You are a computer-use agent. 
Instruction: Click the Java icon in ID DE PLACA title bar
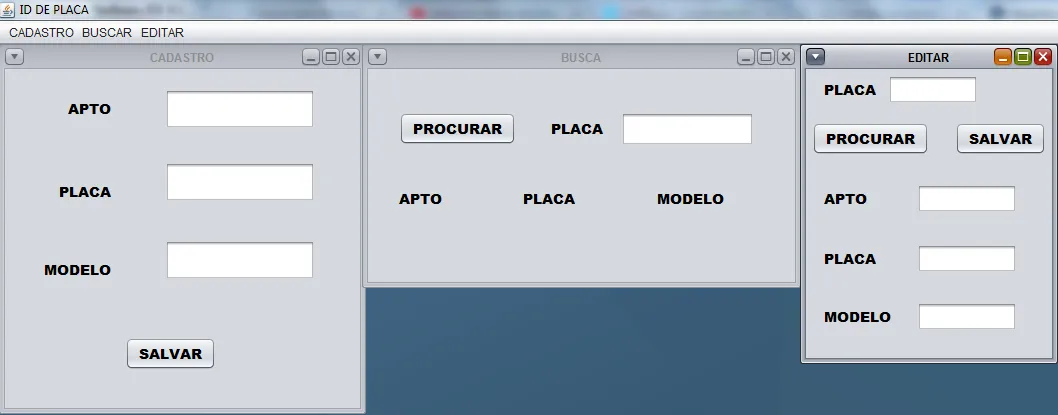pos(8,10)
